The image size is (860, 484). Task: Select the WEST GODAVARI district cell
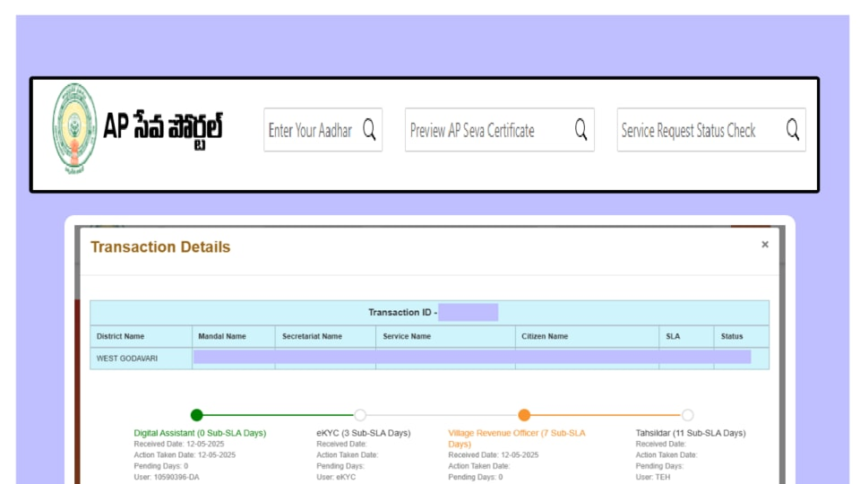coord(127,357)
